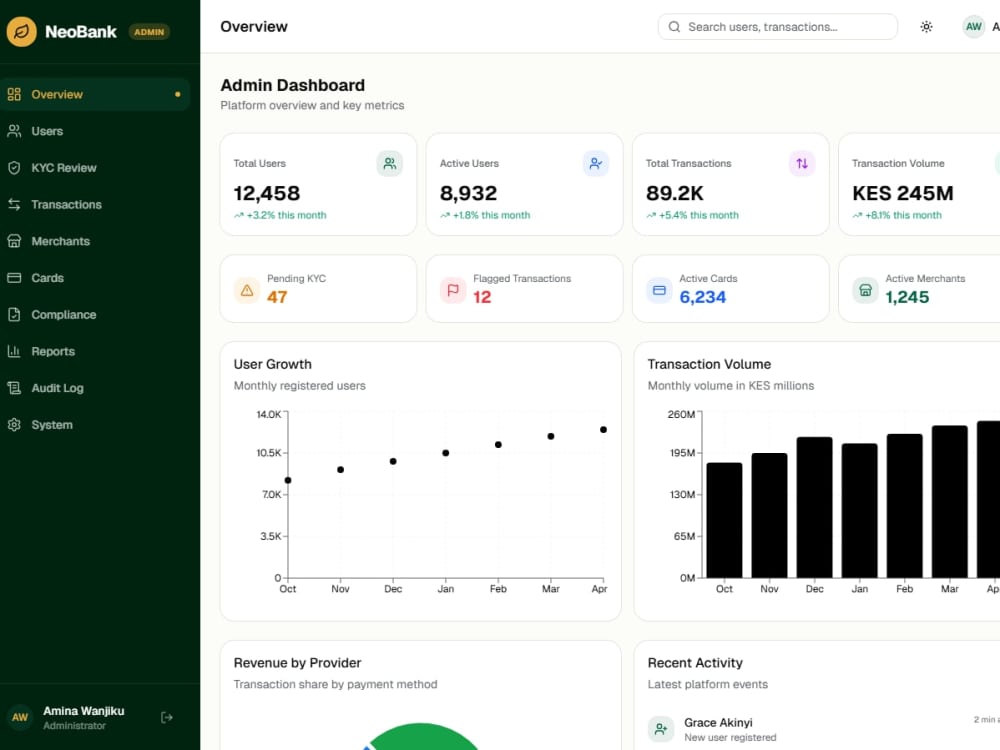
Task: Click the Admin Dashboard heading
Action: point(293,85)
